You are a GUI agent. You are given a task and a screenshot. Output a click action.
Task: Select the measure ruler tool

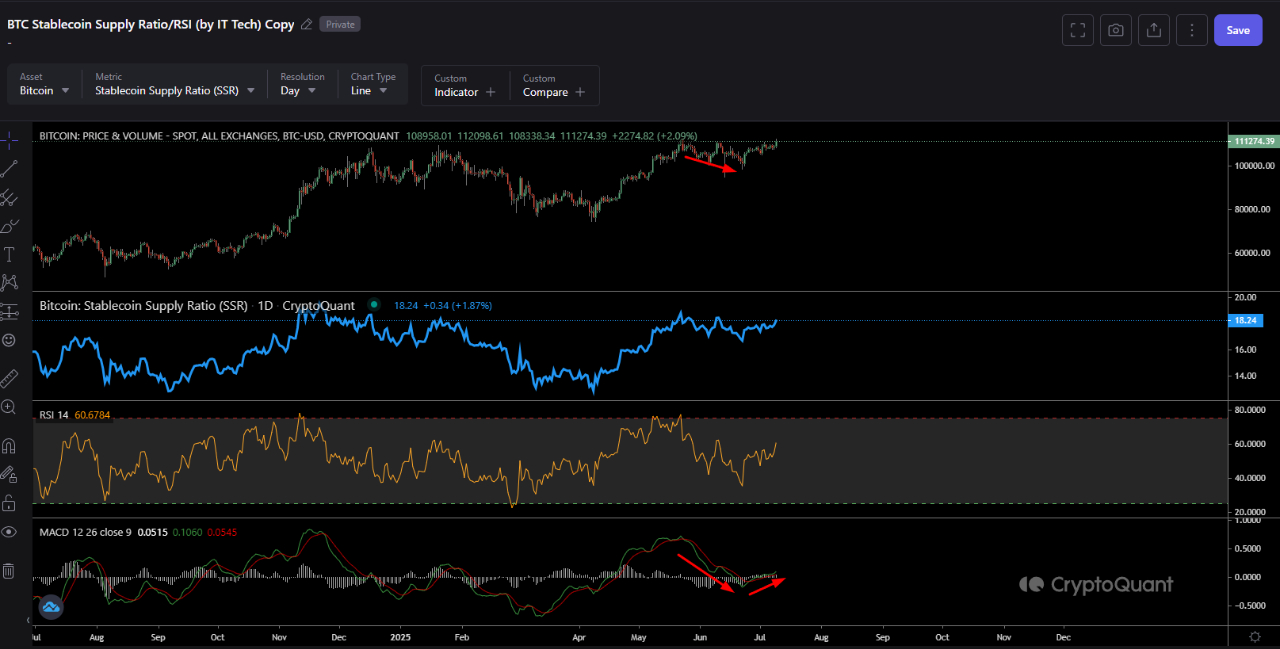coord(10,377)
